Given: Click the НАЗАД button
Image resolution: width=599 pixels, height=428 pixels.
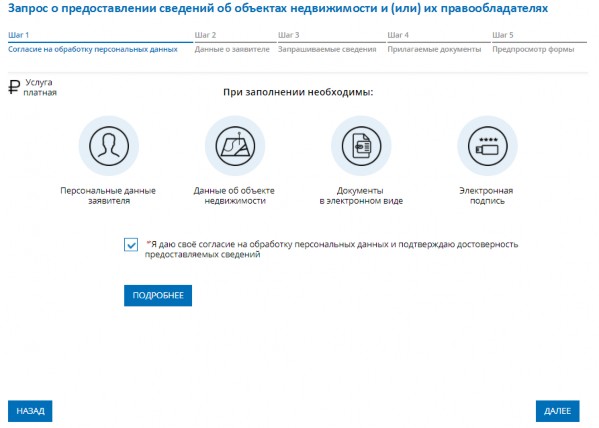Looking at the screenshot, I should (30, 411).
